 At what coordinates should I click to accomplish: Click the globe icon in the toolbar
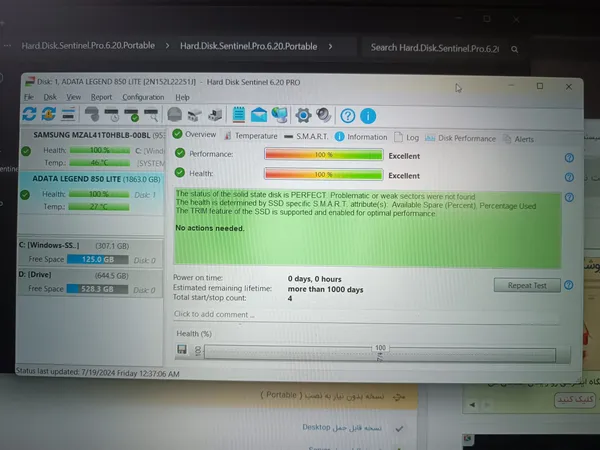[x=282, y=115]
